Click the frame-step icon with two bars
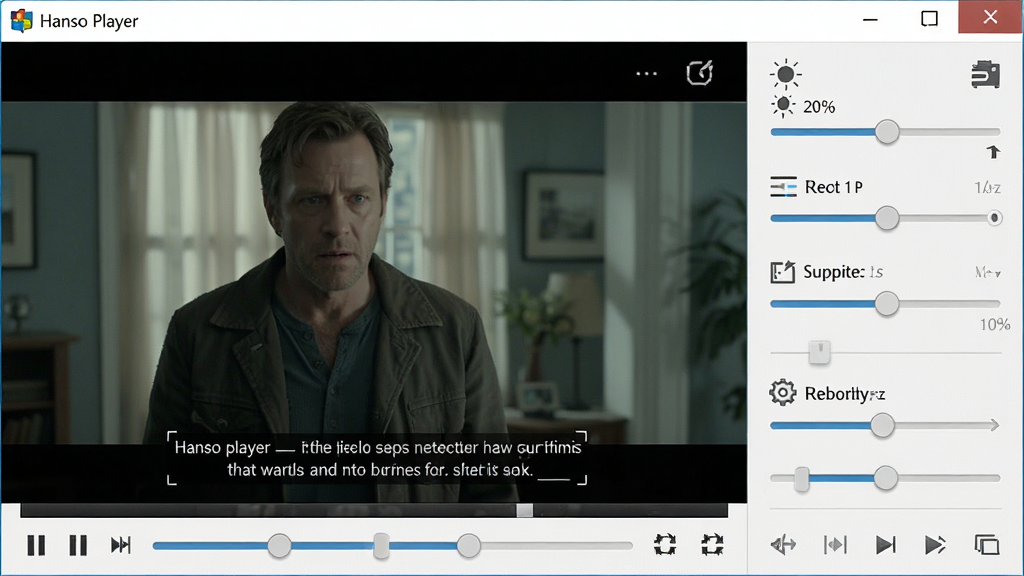 click(x=835, y=545)
